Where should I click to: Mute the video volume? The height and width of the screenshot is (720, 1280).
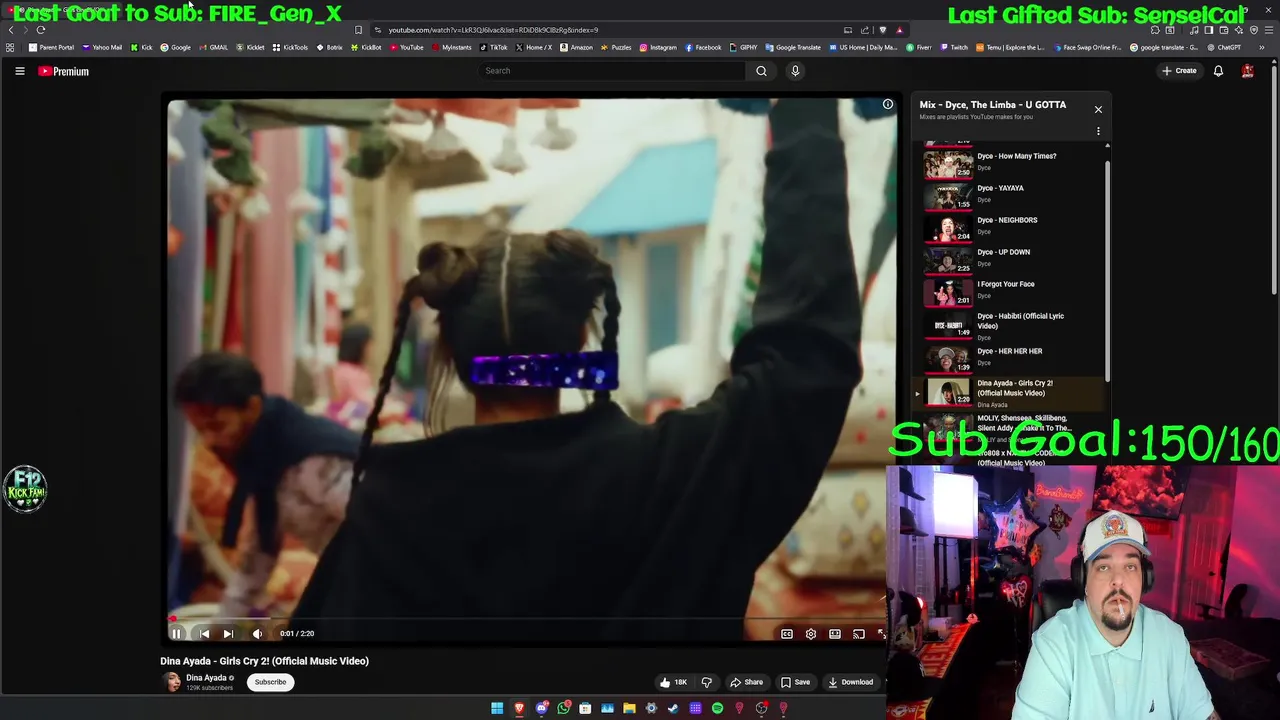pyautogui.click(x=257, y=633)
